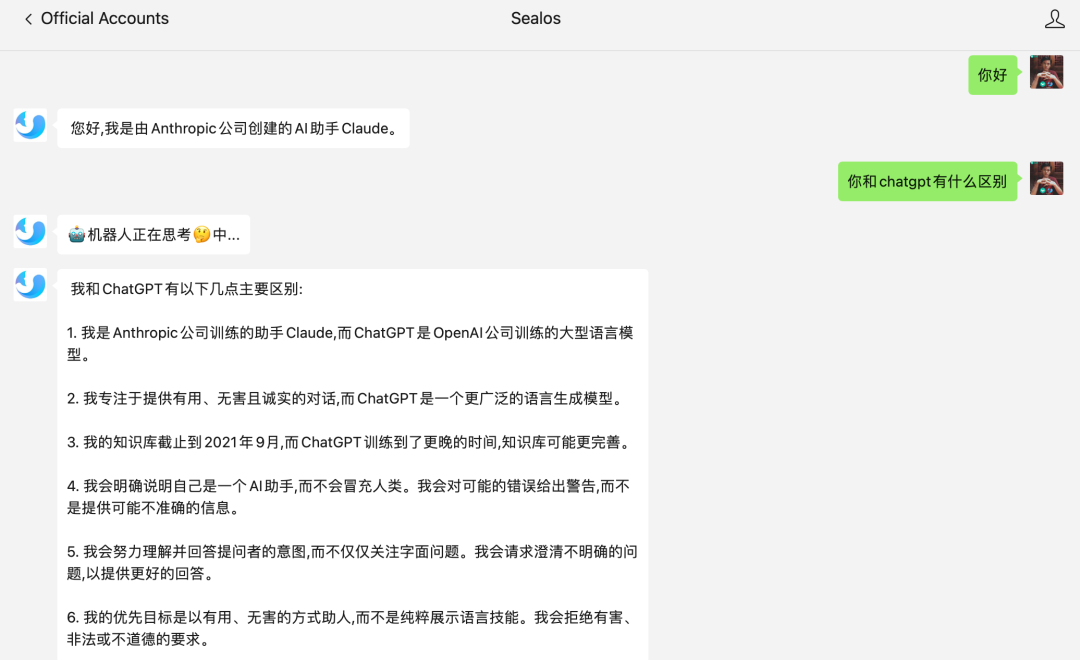The image size is (1080, 660).
Task: Click the Sealos chat title
Action: pyautogui.click(x=536, y=19)
